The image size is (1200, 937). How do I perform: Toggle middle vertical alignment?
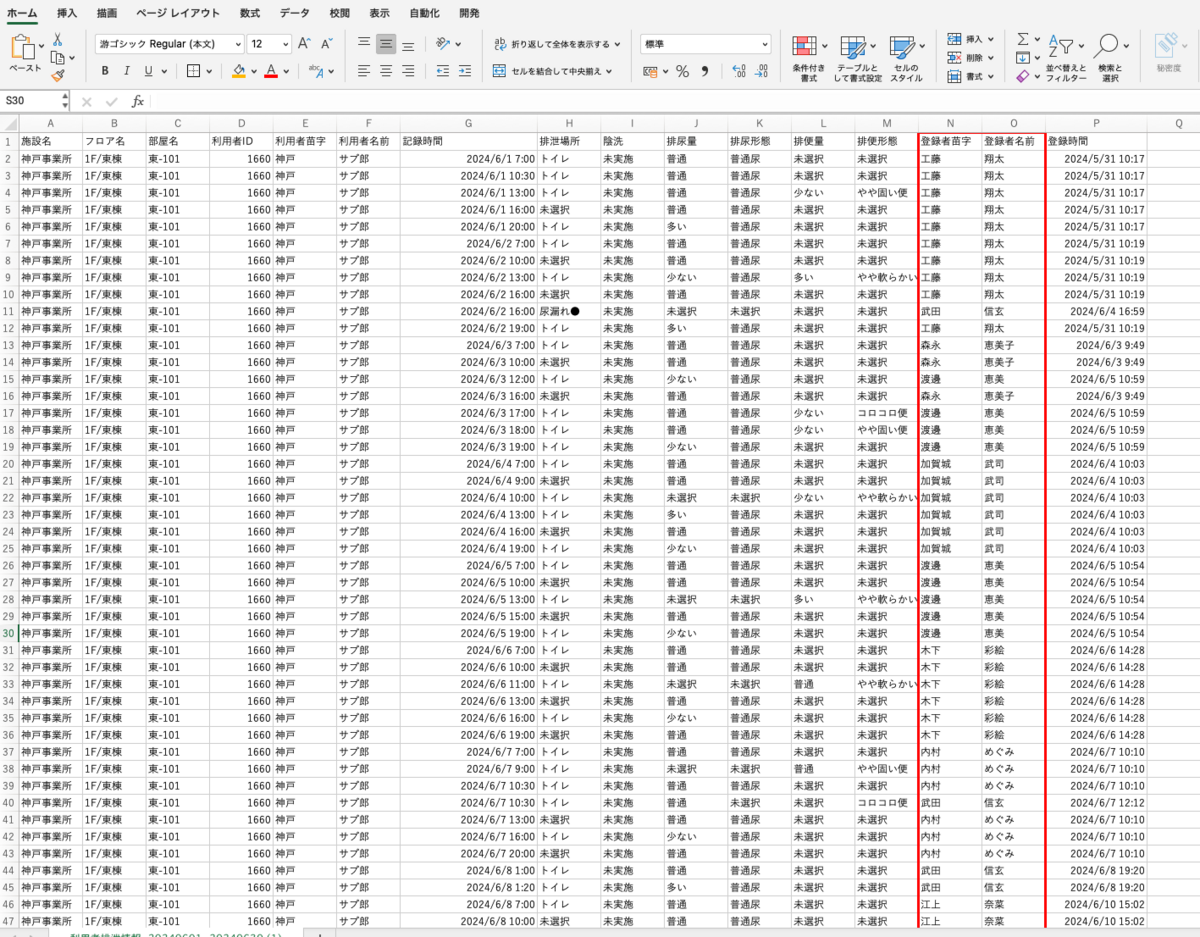pos(386,44)
